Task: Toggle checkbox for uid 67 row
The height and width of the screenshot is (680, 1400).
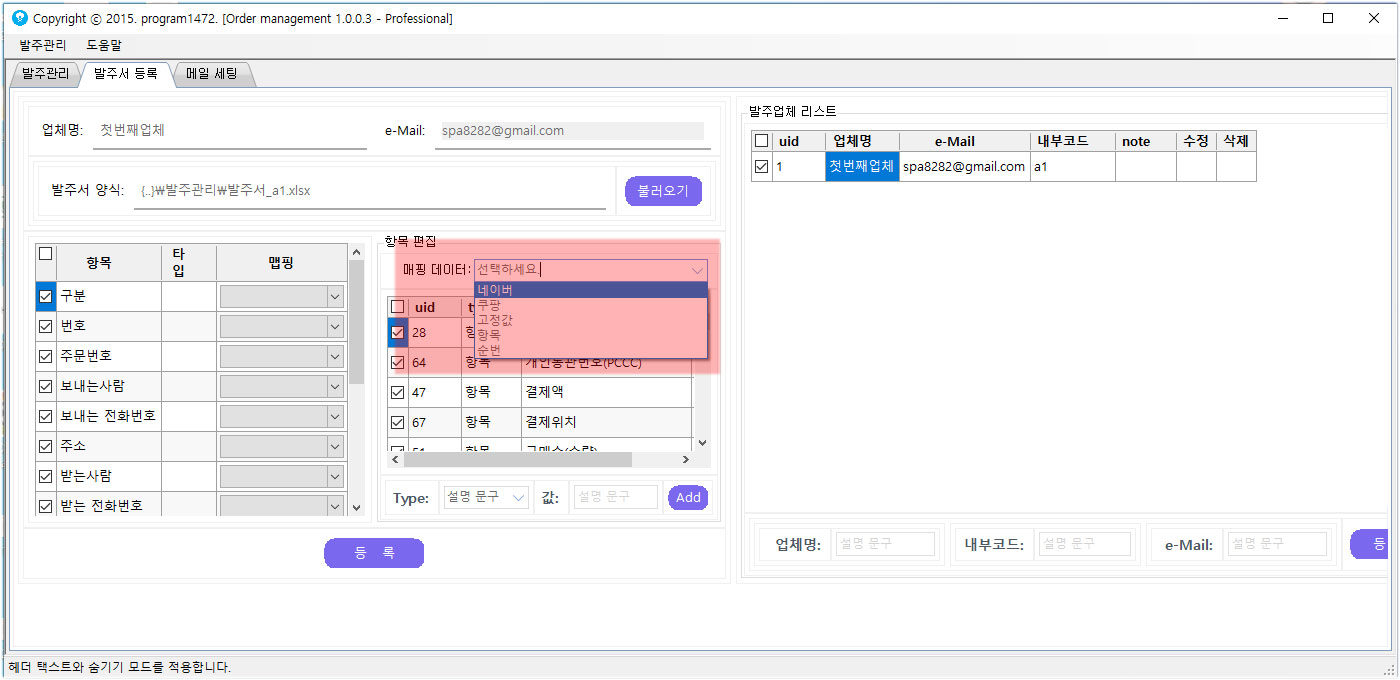Action: [398, 422]
